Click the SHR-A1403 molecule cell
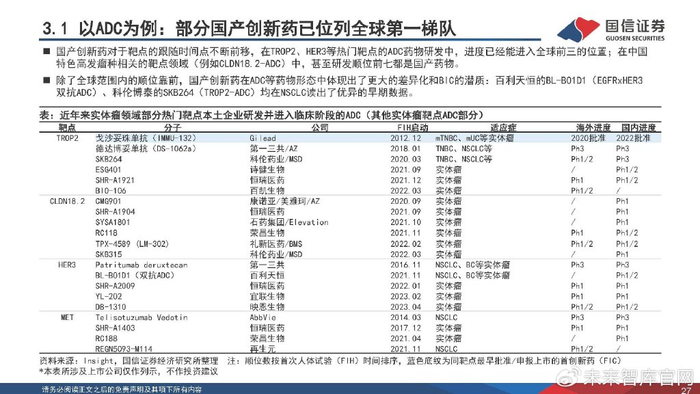Image resolution: width=700 pixels, height=394 pixels. 115,328
